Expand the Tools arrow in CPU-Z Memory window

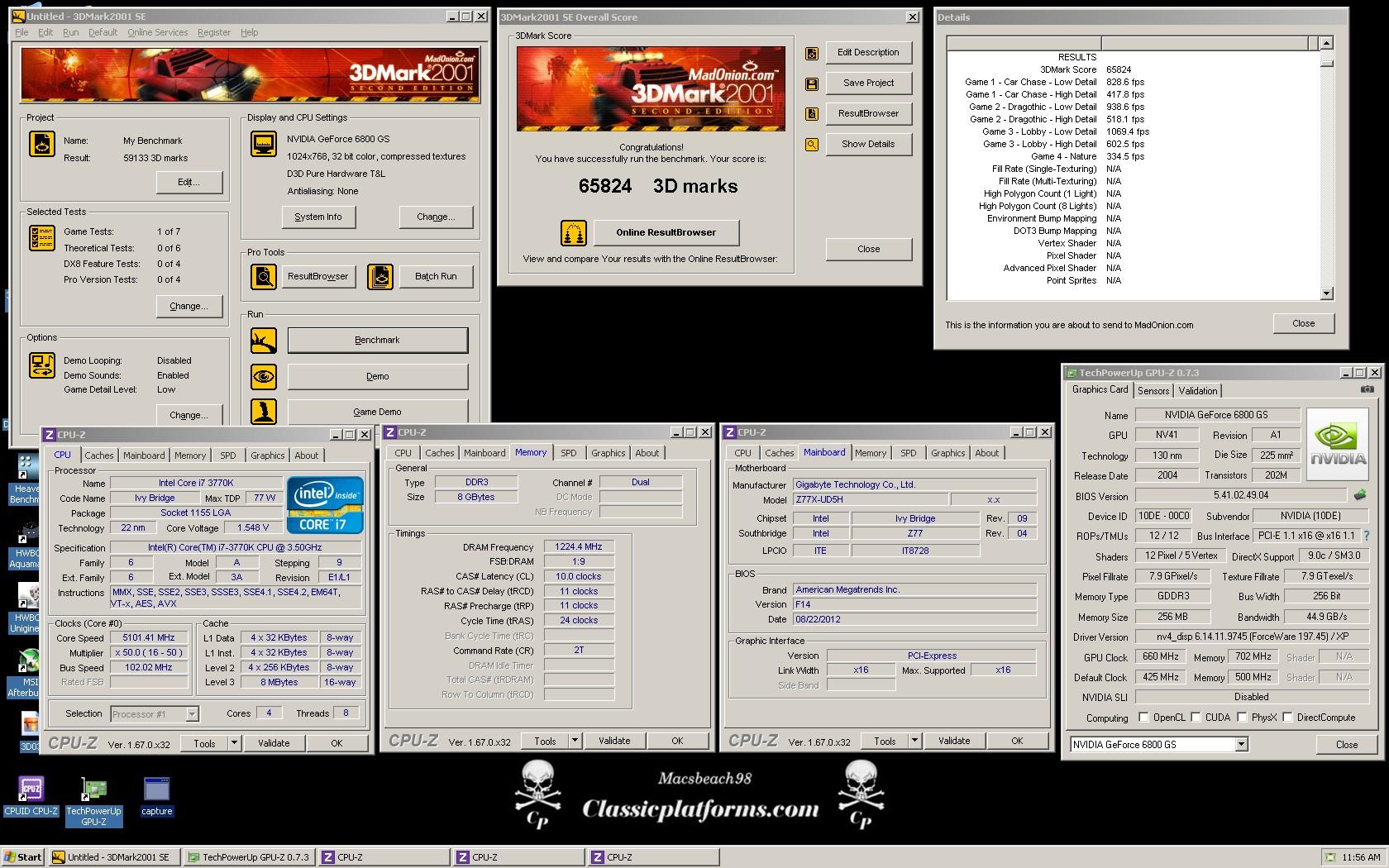(575, 742)
